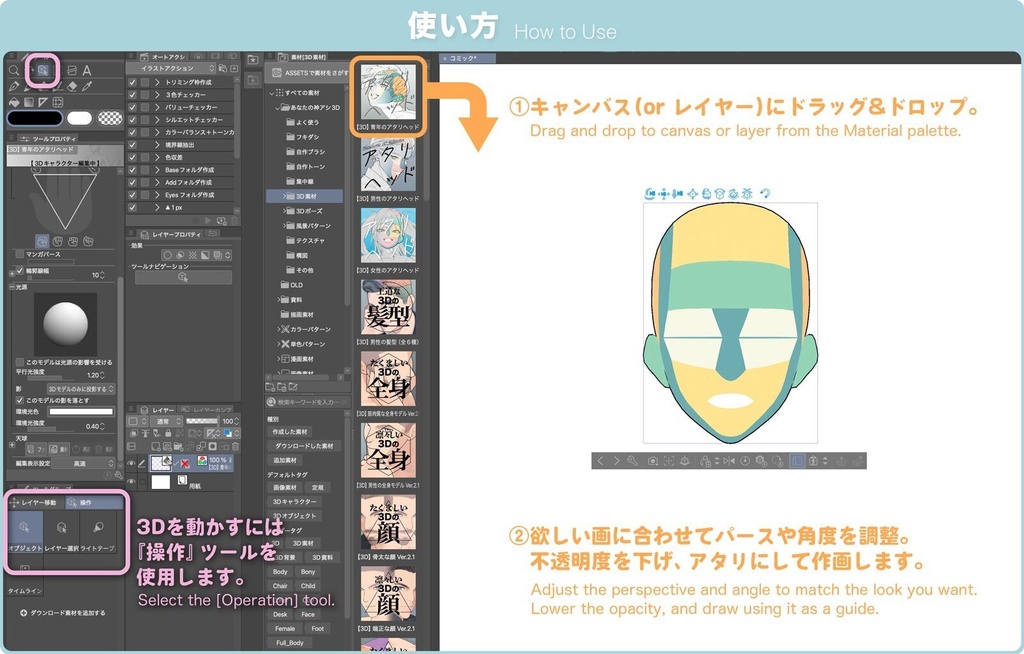1024x654 pixels.
Task: Click the 3Dキャラクター tag button
Action: pos(295,502)
